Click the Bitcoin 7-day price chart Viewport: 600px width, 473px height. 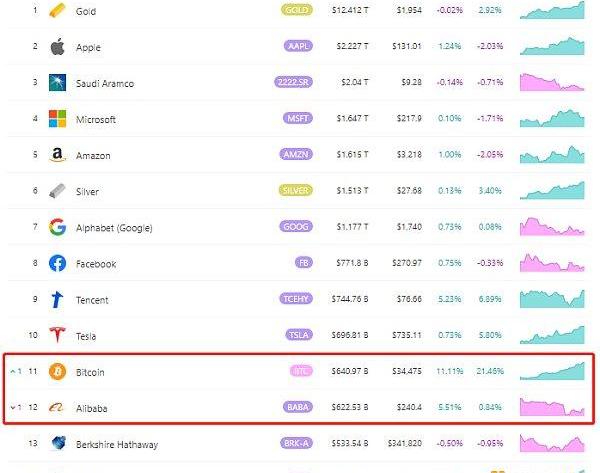(552, 370)
